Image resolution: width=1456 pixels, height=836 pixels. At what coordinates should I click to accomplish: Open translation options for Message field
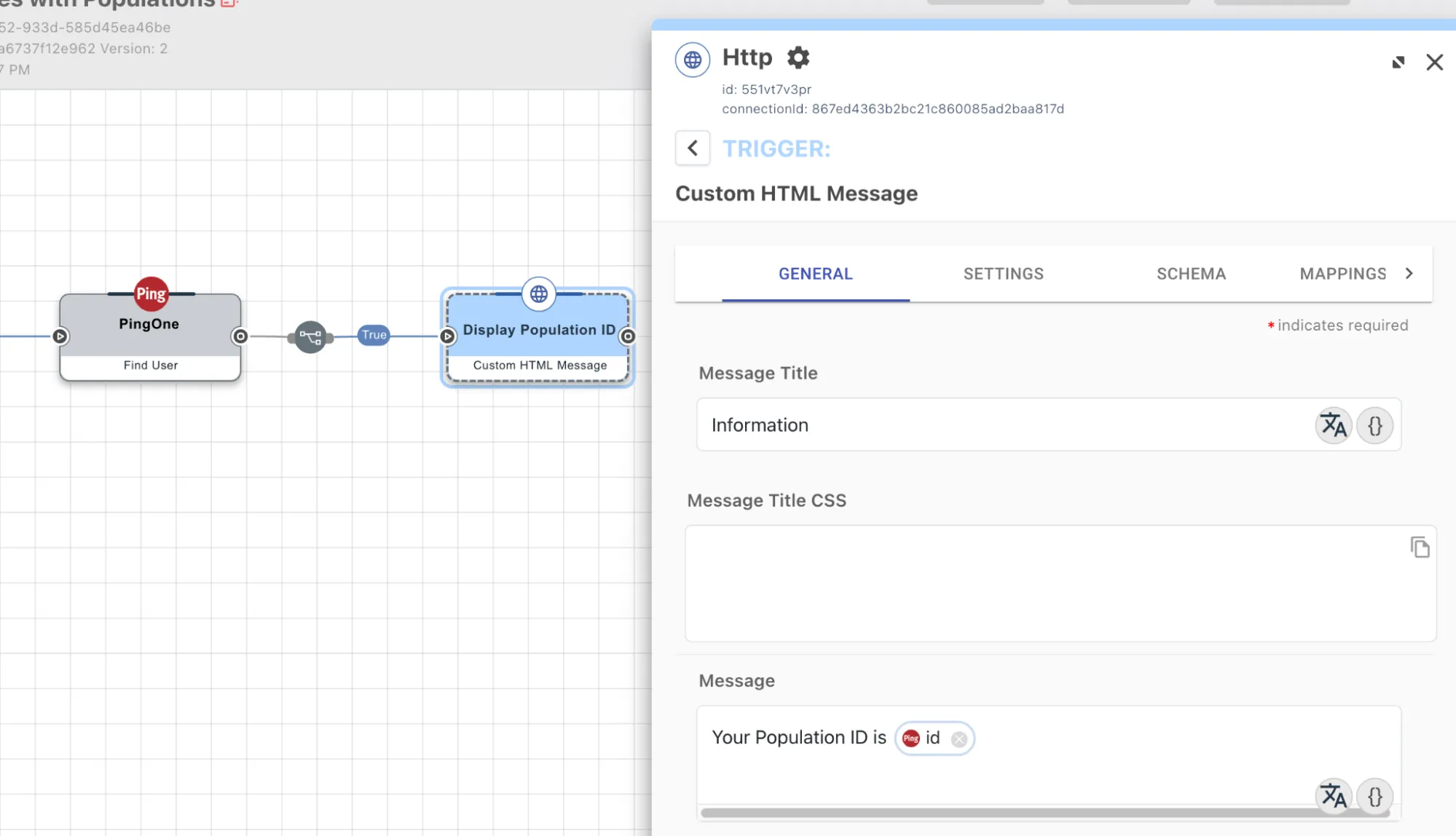point(1334,797)
